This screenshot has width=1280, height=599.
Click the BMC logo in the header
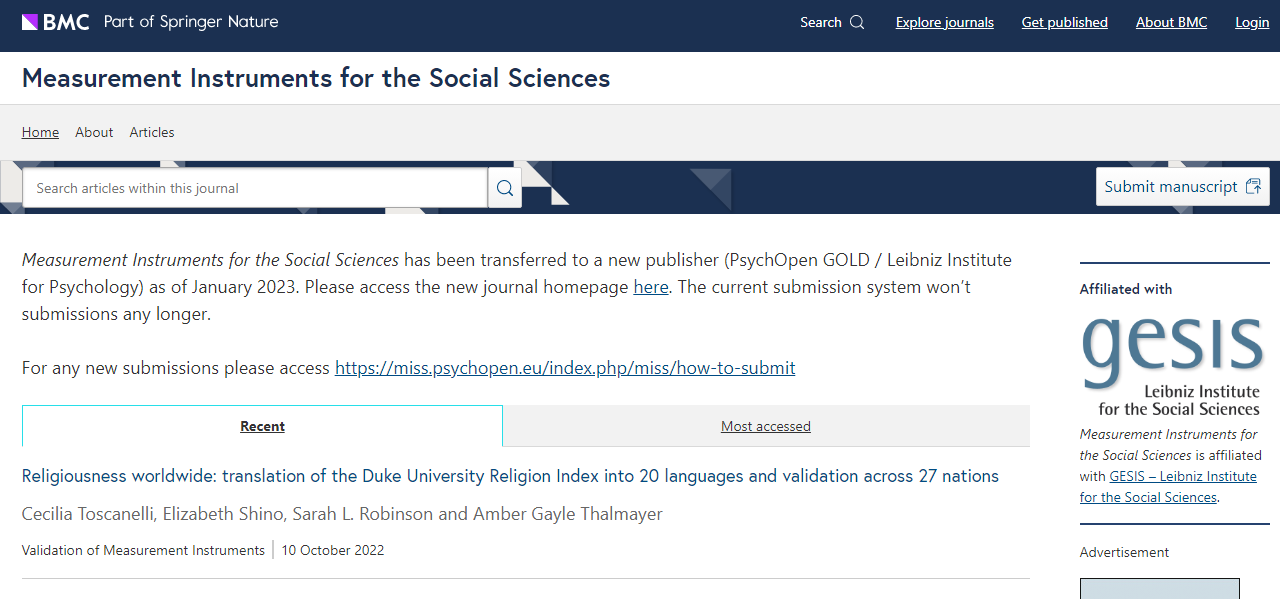coord(56,22)
